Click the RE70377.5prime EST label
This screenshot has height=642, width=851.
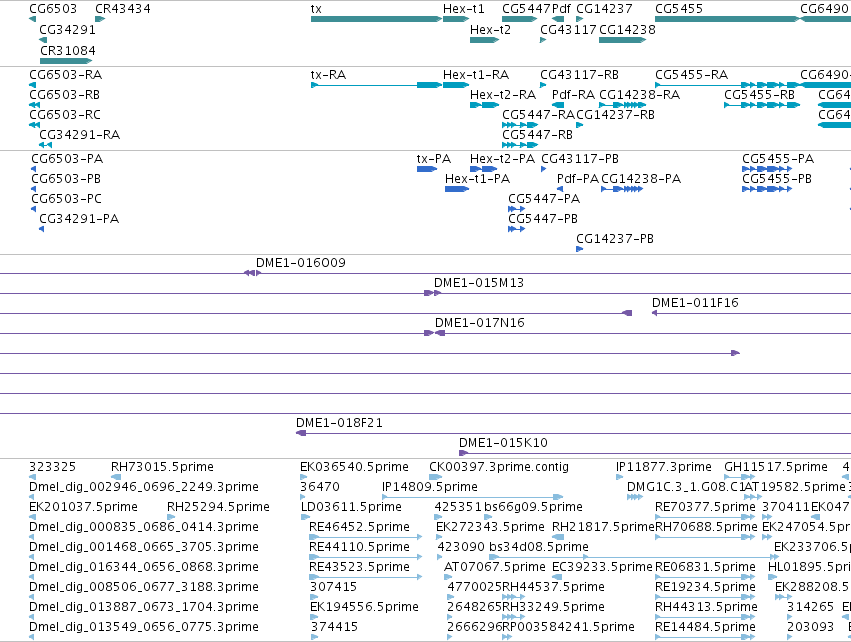point(706,507)
